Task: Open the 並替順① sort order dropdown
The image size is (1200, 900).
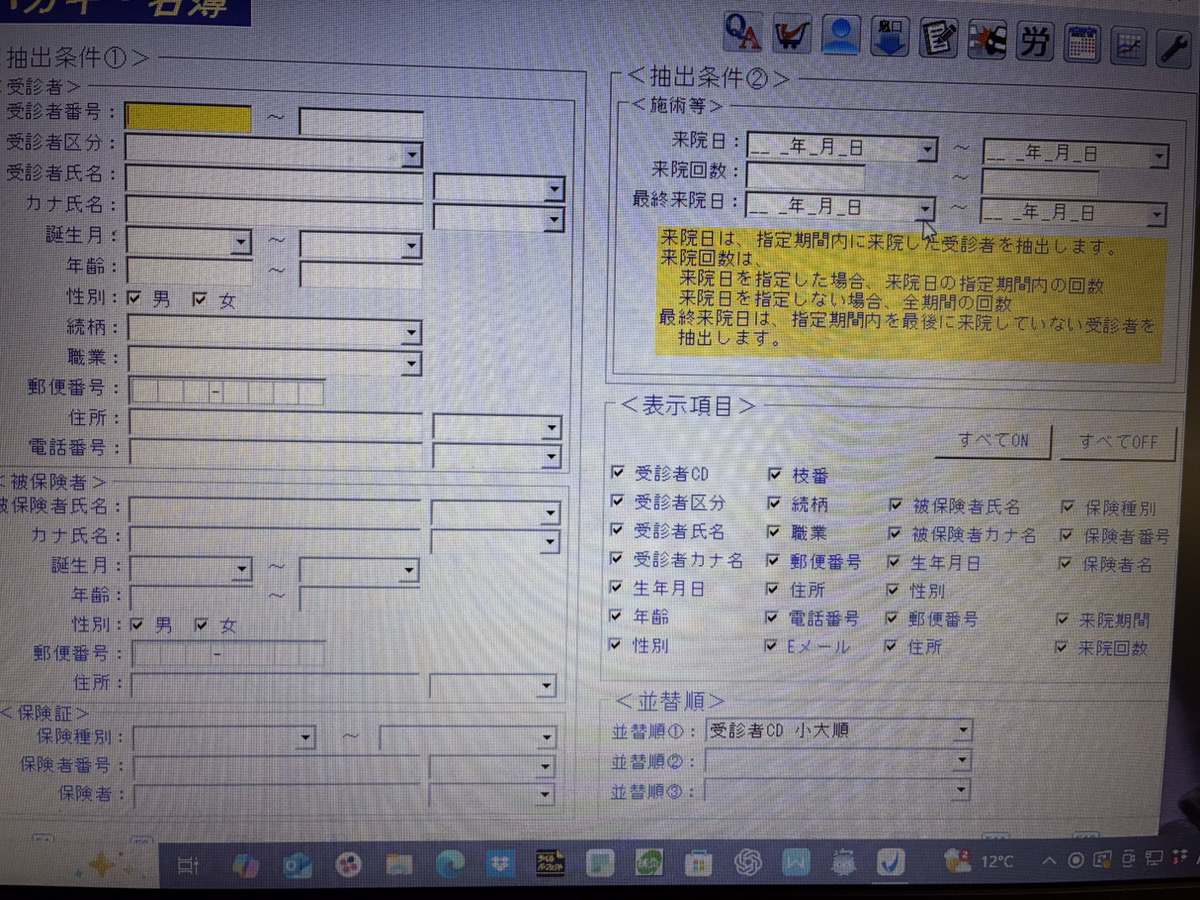Action: point(962,731)
